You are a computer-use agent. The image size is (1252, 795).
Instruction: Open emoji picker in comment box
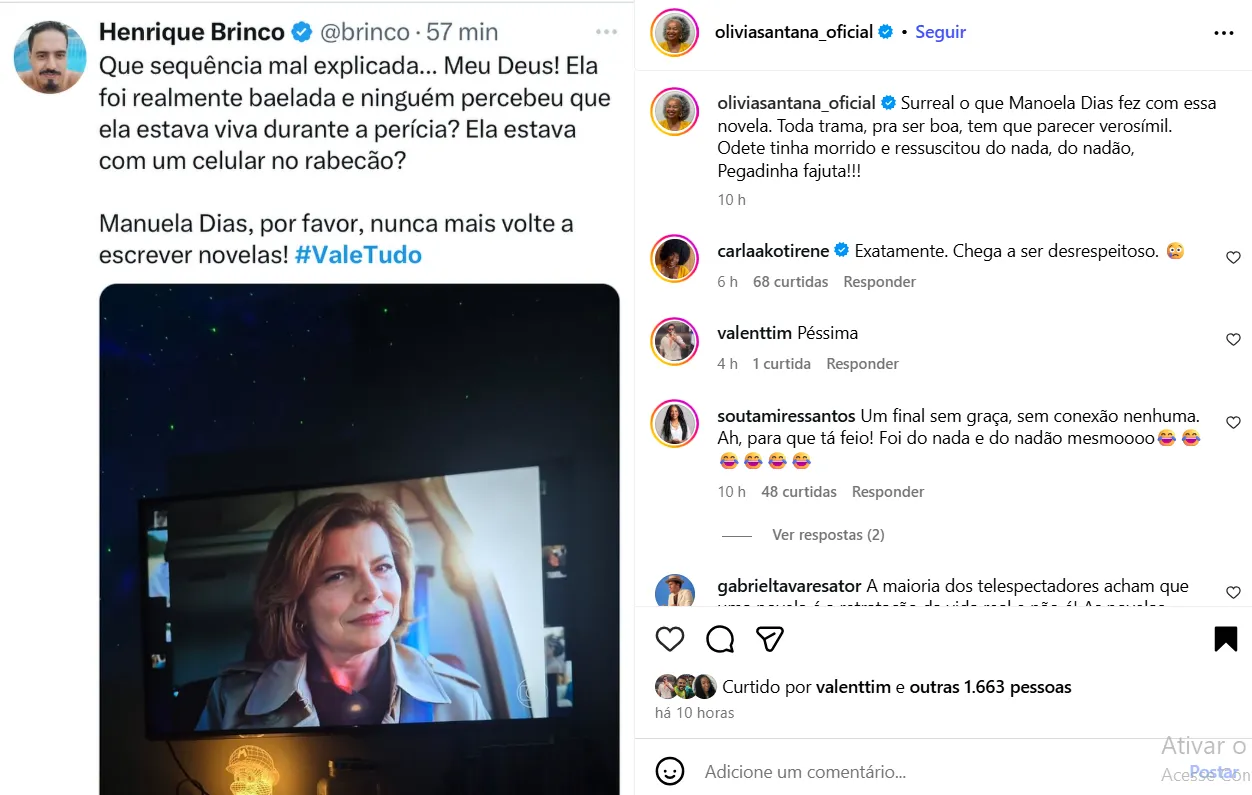click(x=670, y=771)
